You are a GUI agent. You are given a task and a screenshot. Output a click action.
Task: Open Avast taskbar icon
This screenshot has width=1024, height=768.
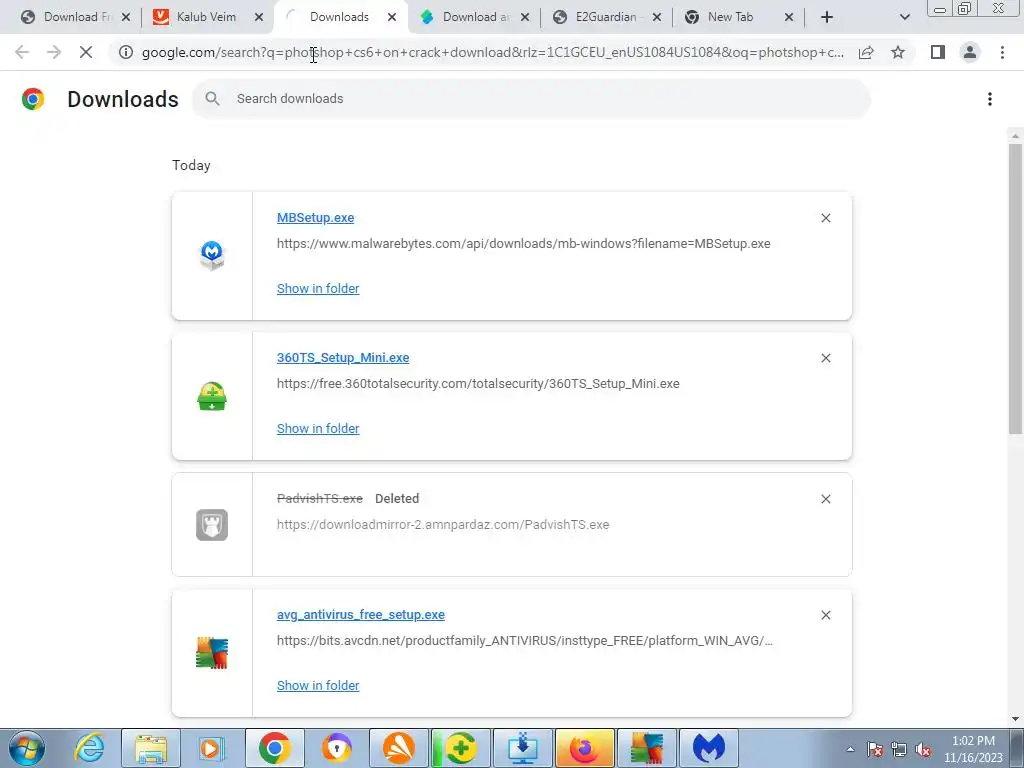(398, 748)
